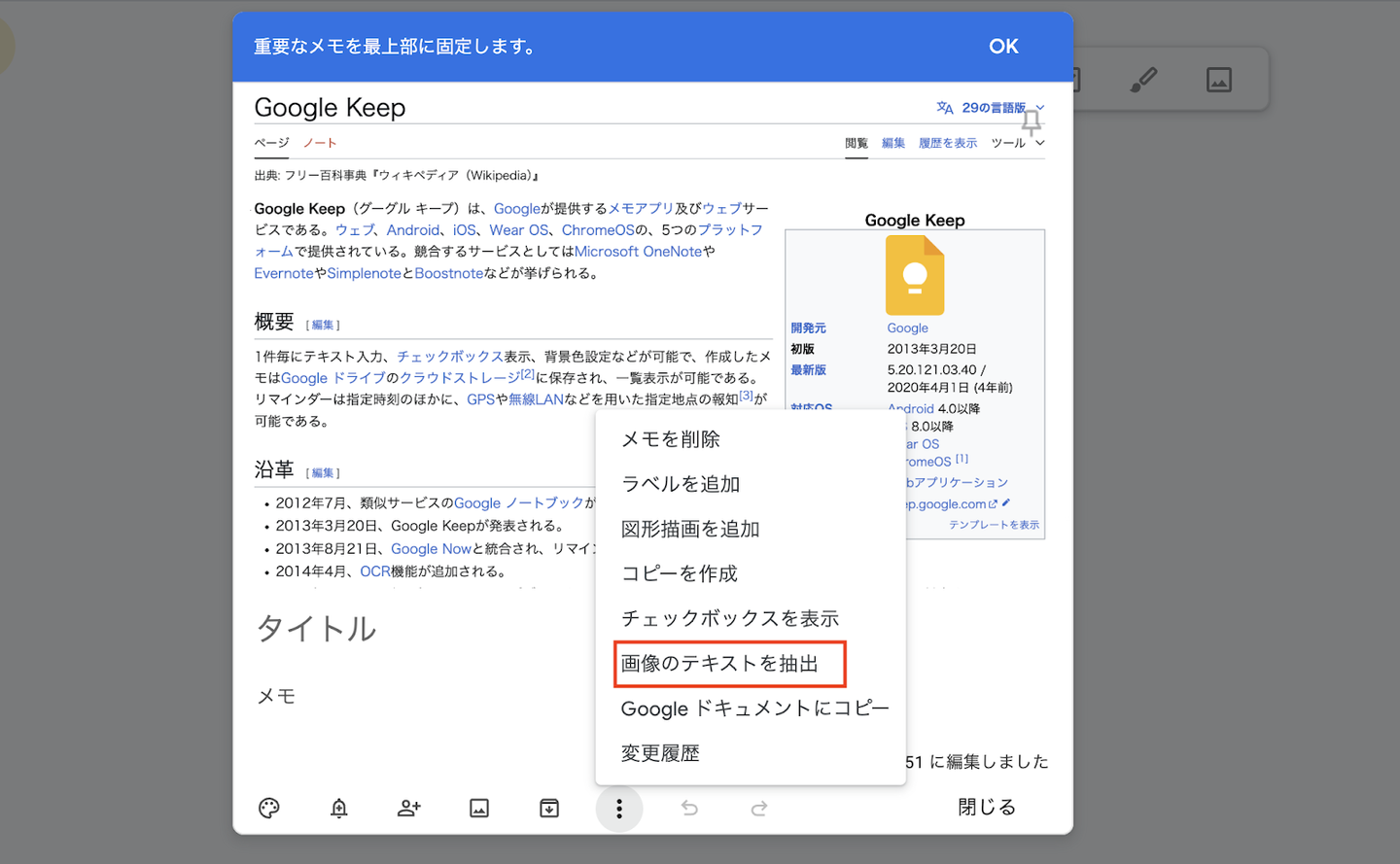Open the 編集 tab beside 閲覧
1400x864 pixels.
893,143
